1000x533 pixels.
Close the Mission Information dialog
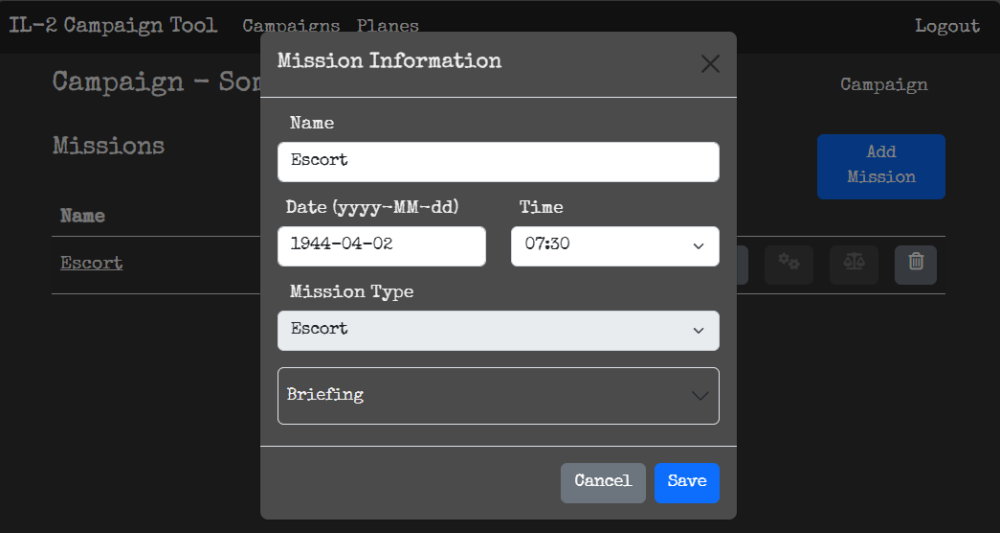pos(710,65)
